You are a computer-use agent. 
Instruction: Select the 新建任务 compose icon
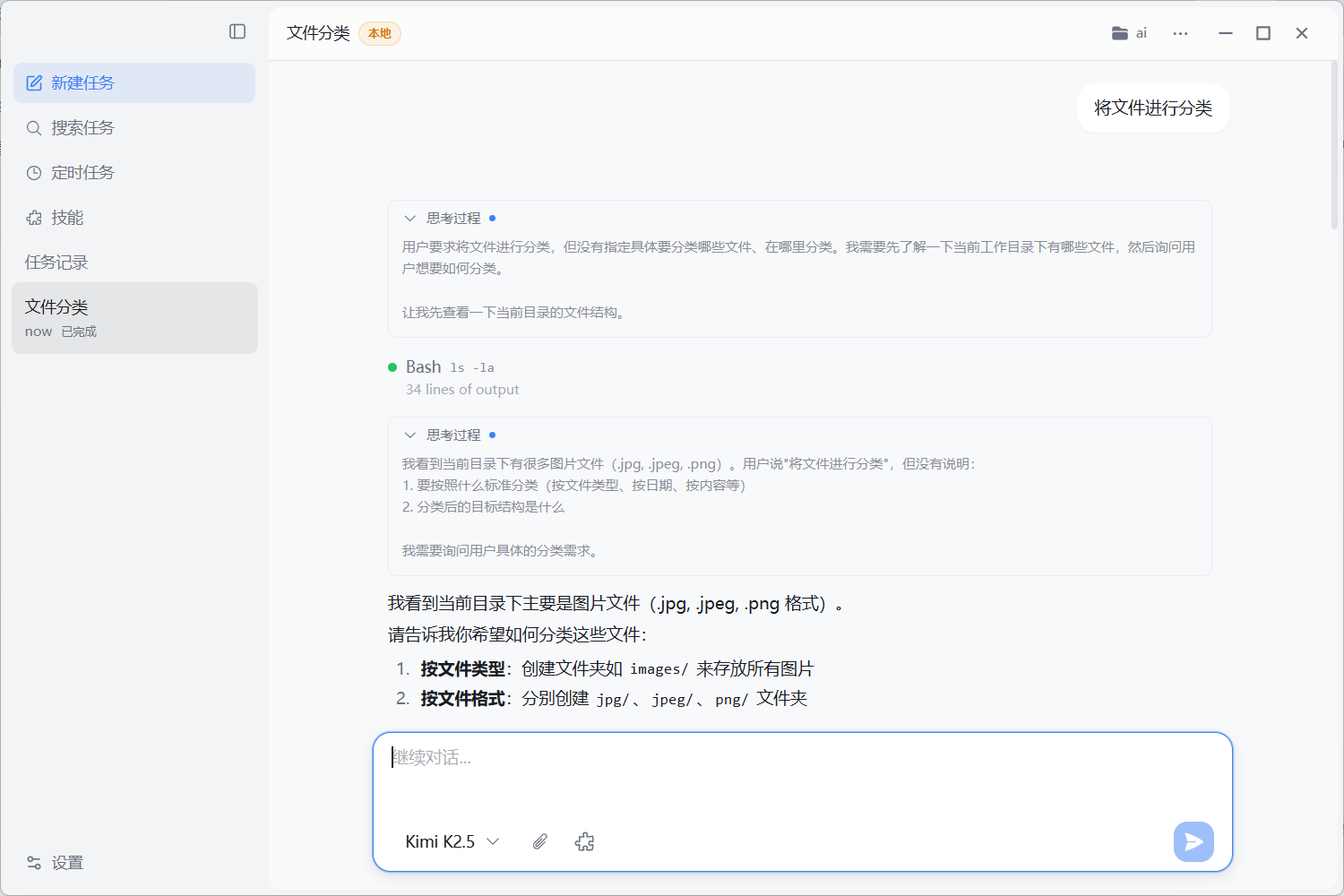[34, 82]
